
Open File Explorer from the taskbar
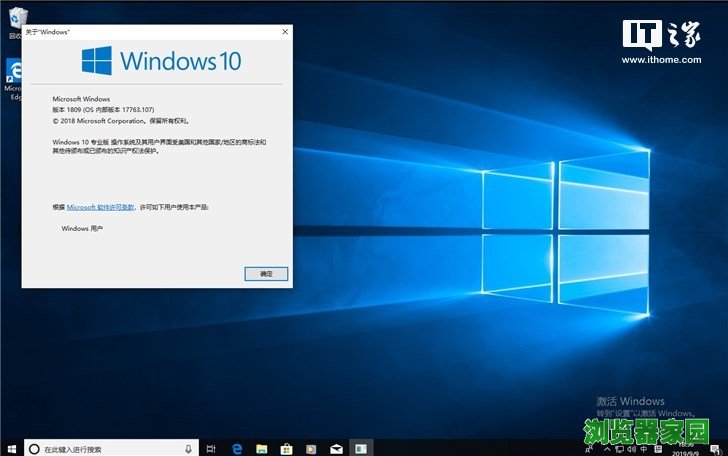262,449
